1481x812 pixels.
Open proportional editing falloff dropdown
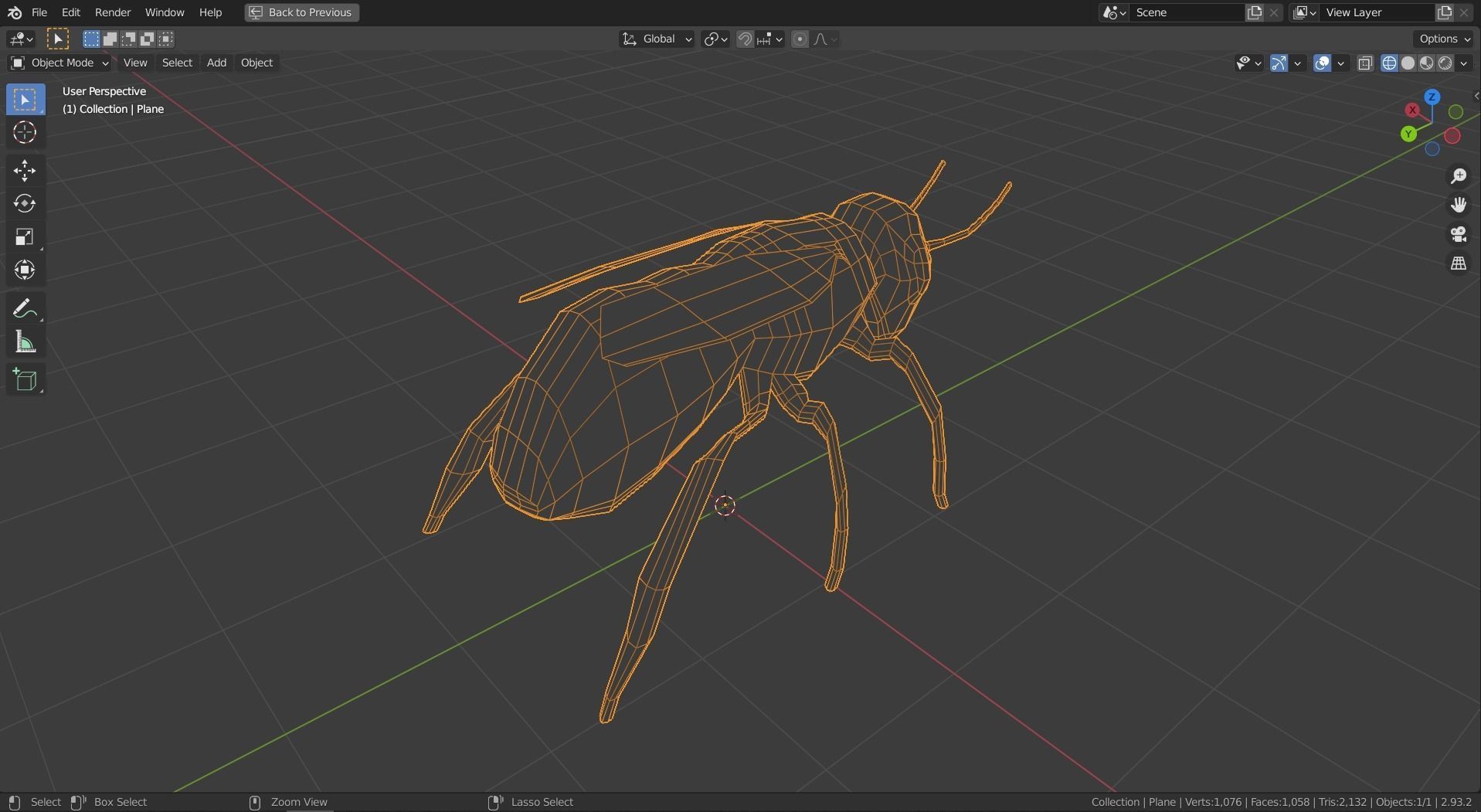pos(825,39)
